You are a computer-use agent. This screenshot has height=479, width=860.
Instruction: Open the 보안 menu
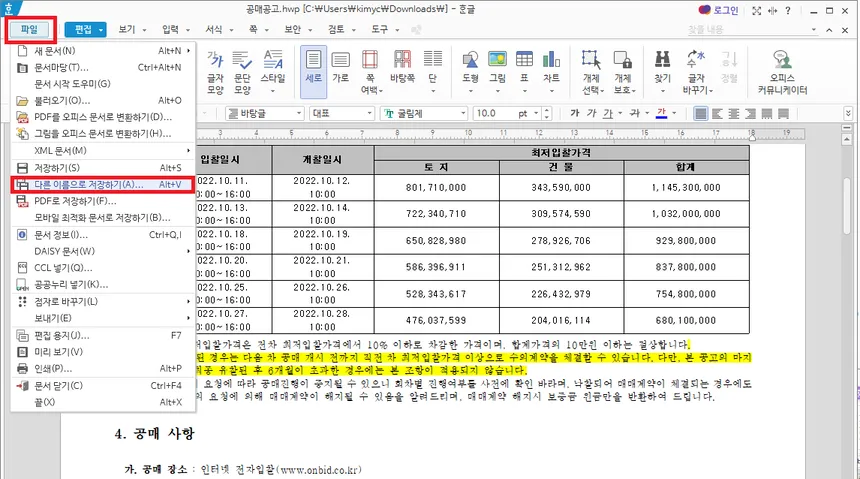pos(298,30)
